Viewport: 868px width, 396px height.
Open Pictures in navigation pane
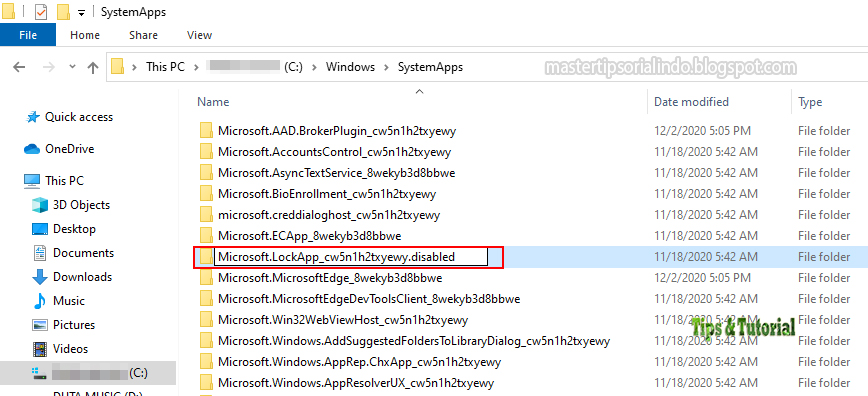(74, 325)
